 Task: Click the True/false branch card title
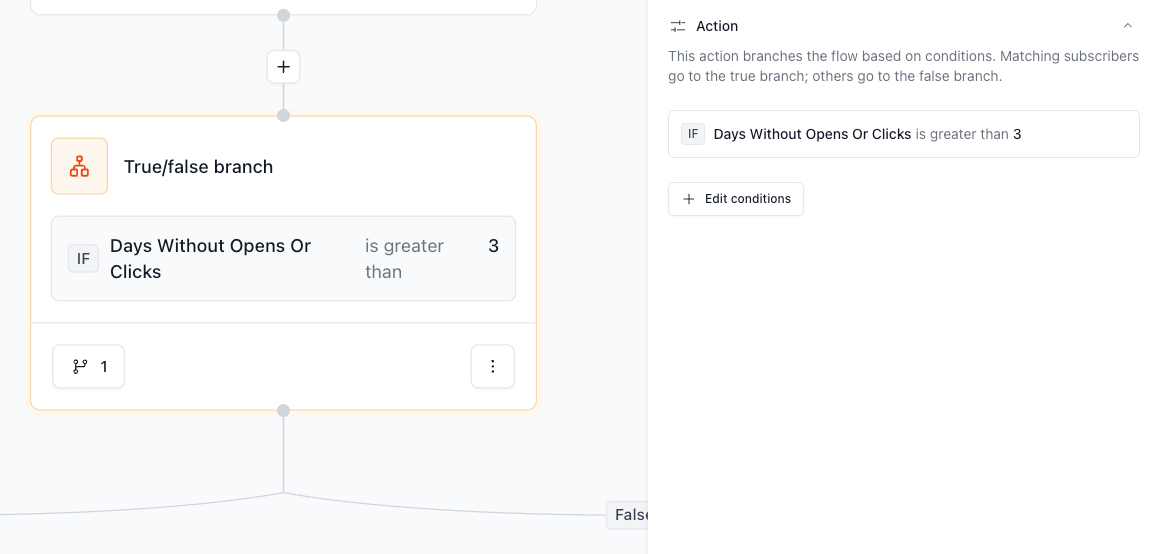pyautogui.click(x=198, y=167)
